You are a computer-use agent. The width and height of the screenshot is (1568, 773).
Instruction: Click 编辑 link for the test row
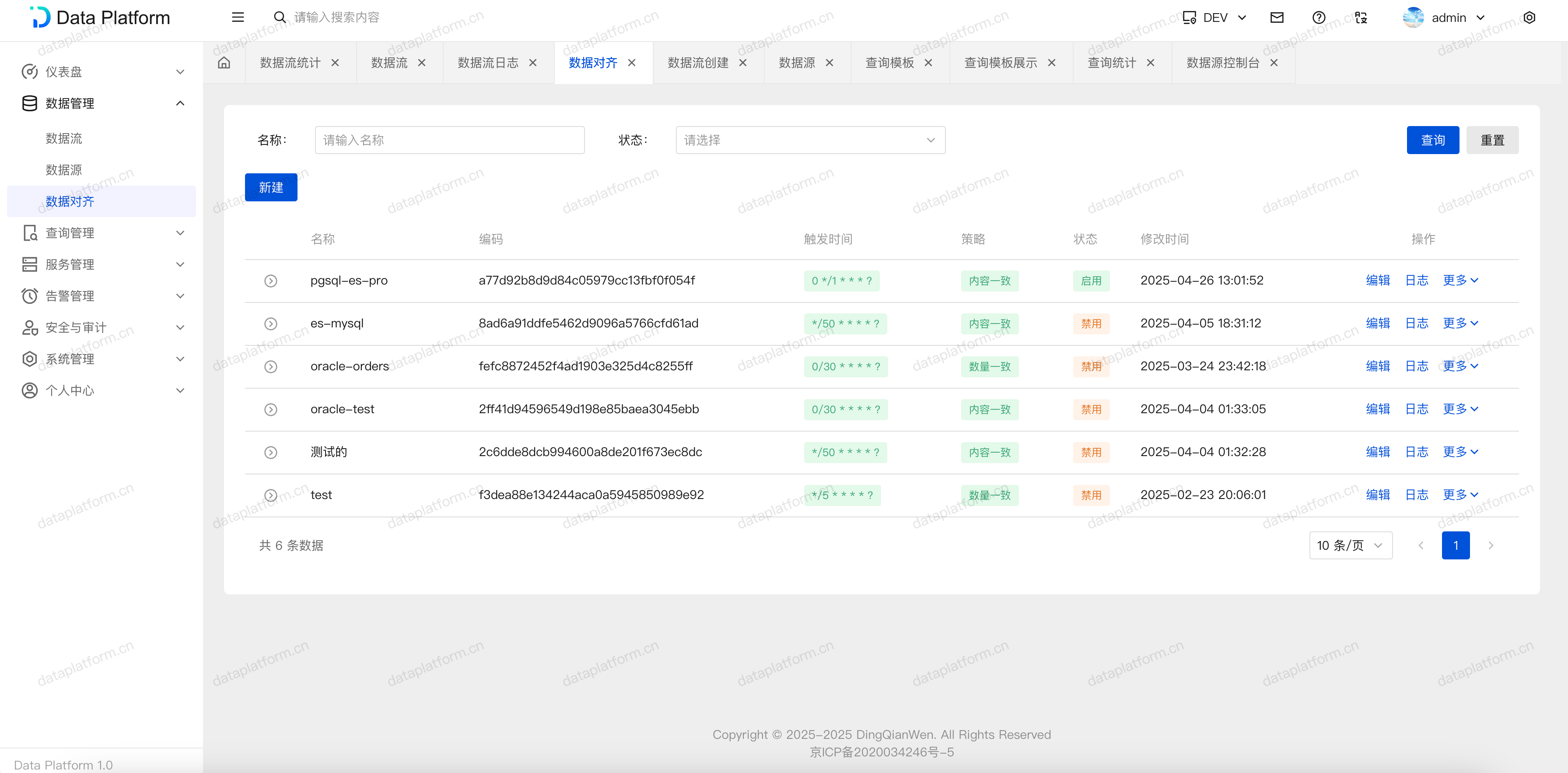[x=1378, y=495]
